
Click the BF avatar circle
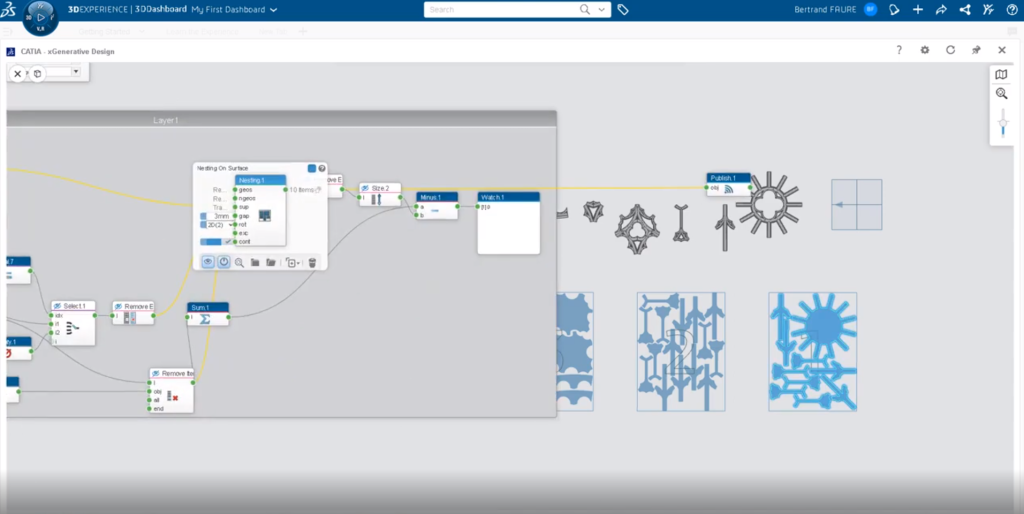coord(870,10)
